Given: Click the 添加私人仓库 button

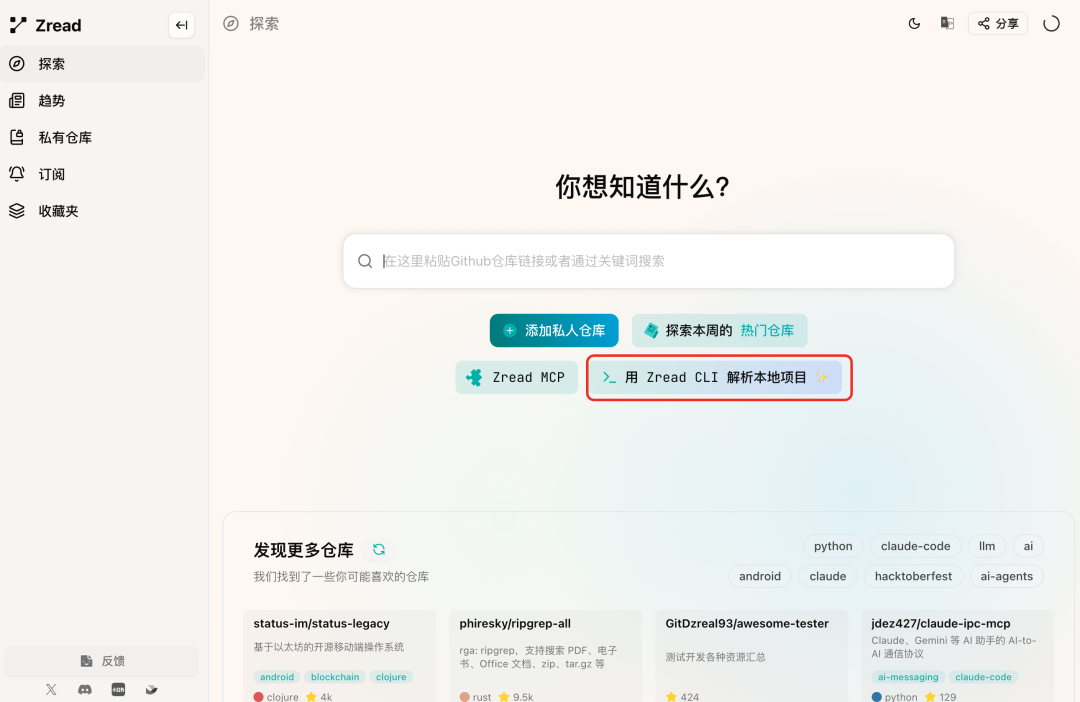Looking at the screenshot, I should click(x=554, y=330).
